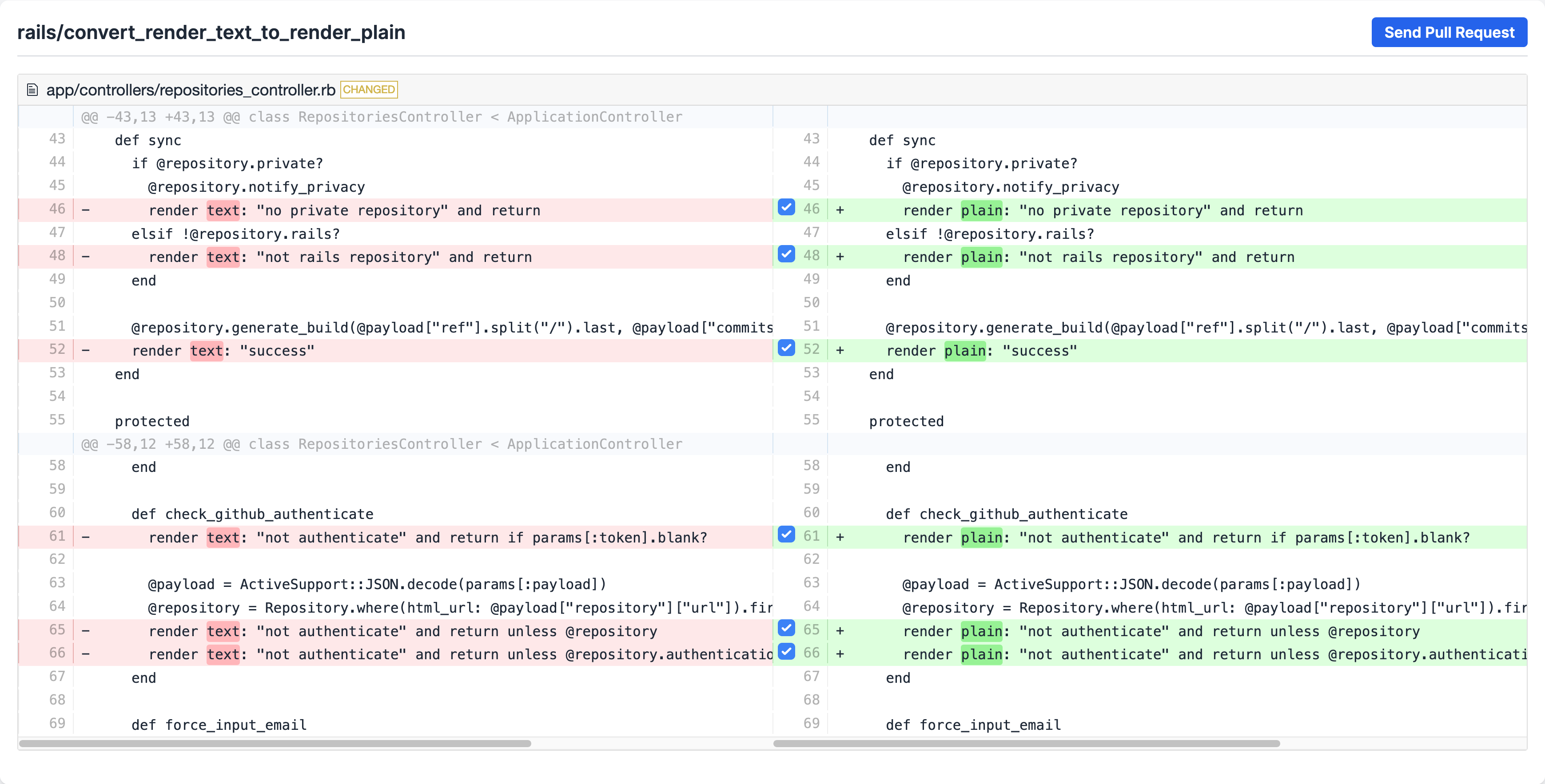Open app/controllers/repositories_controller.rb file name
1545x784 pixels.
[191, 90]
